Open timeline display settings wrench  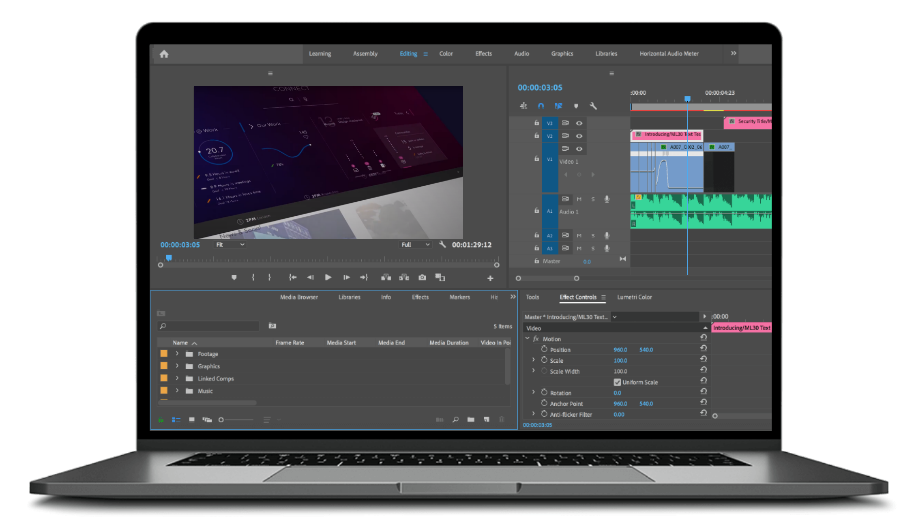click(x=593, y=105)
